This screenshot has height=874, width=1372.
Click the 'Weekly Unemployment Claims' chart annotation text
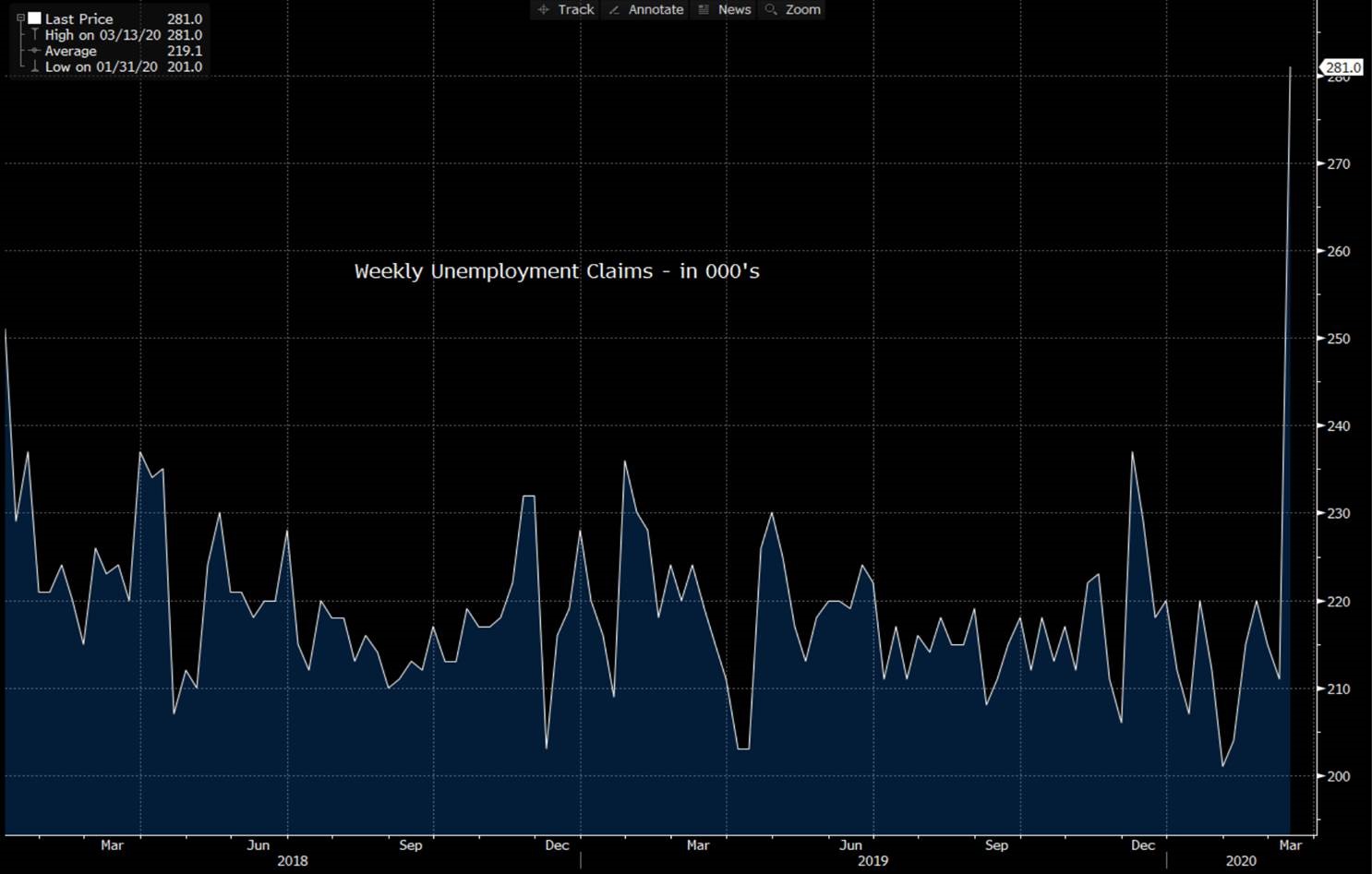pos(557,271)
